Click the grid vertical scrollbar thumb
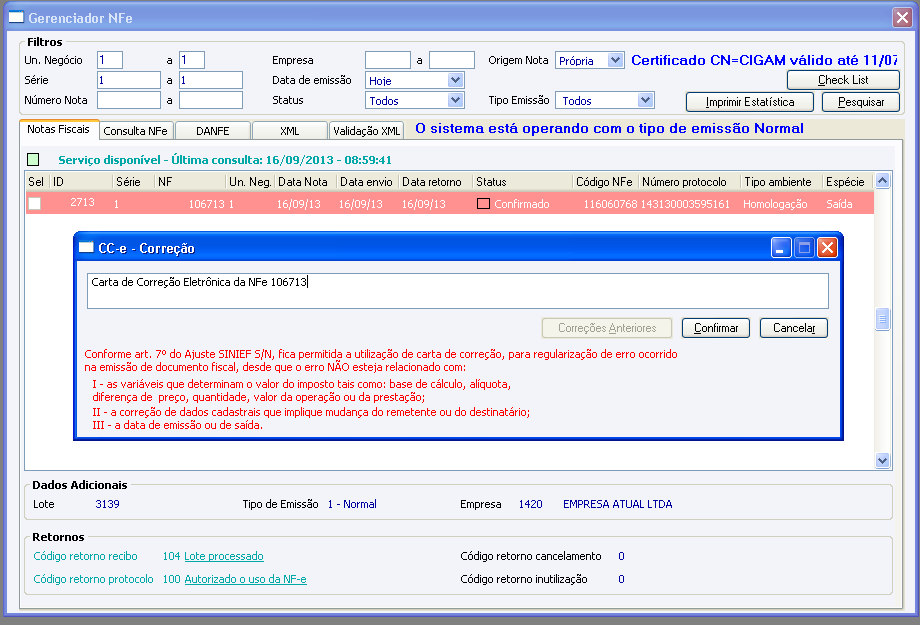 coord(882,320)
